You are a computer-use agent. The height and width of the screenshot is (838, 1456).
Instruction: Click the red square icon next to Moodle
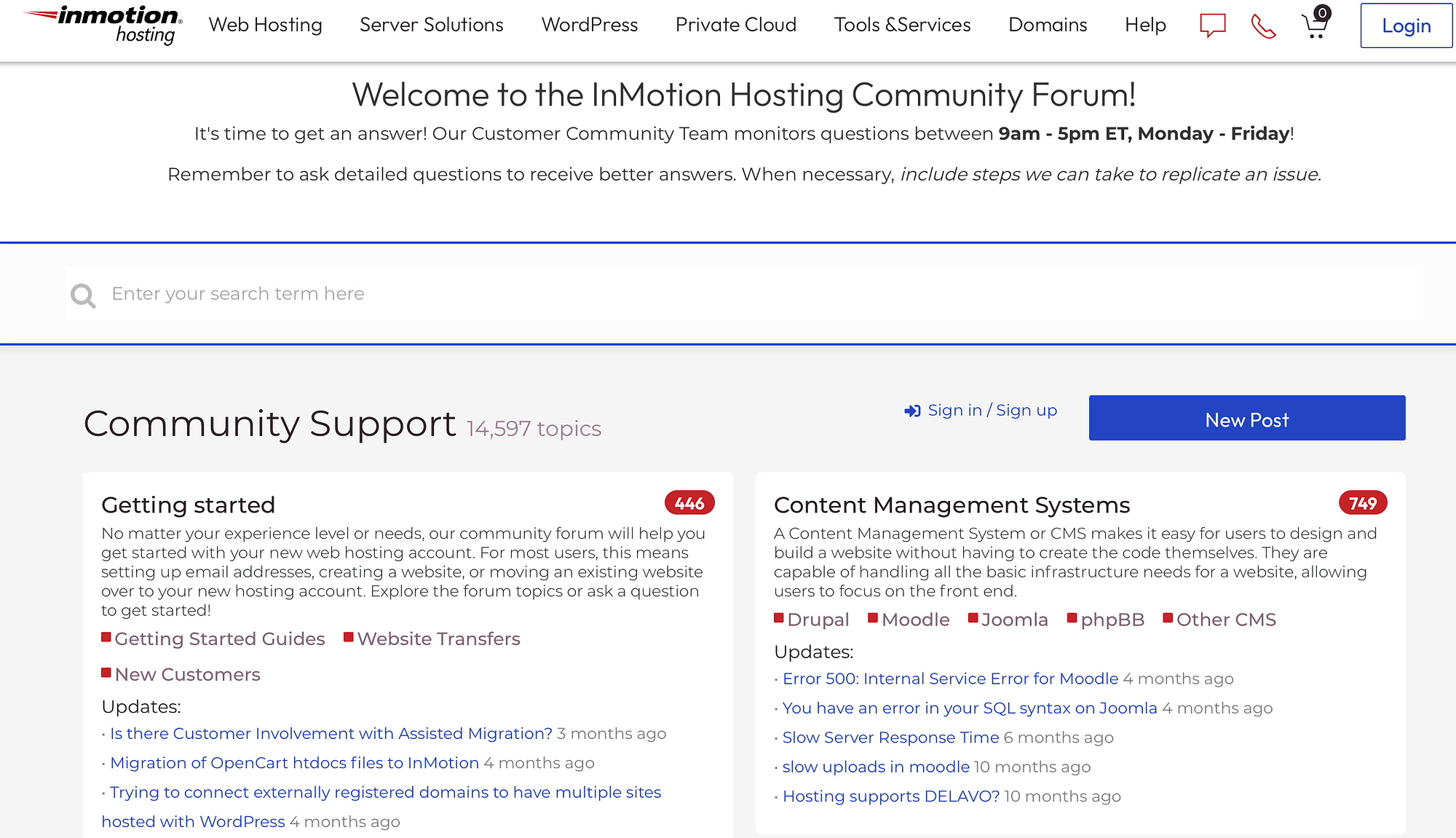point(873,619)
